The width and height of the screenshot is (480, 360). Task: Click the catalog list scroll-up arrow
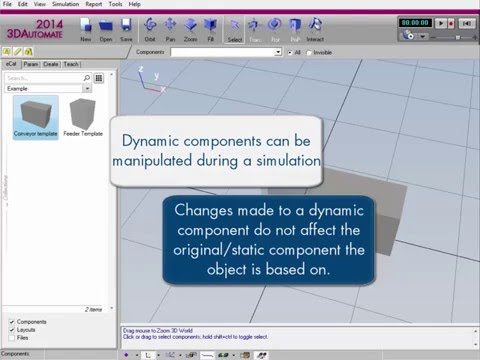(111, 74)
